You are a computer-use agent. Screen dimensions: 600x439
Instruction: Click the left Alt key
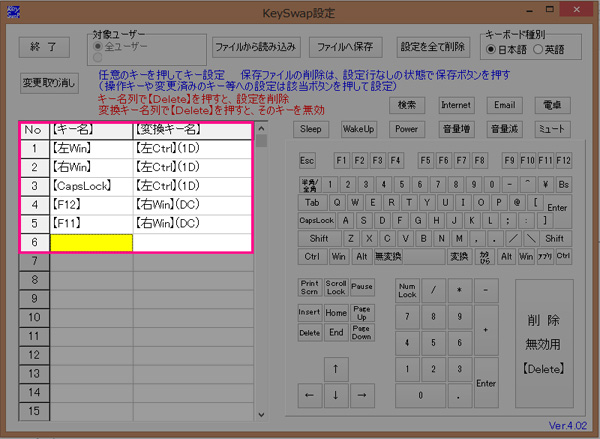coord(362,256)
